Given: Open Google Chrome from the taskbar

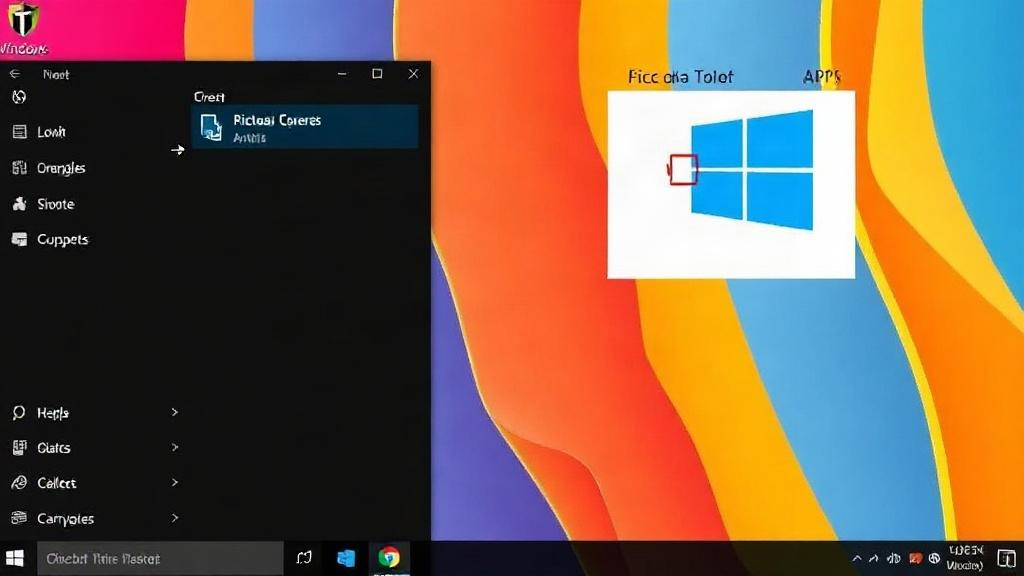Looking at the screenshot, I should [x=389, y=558].
